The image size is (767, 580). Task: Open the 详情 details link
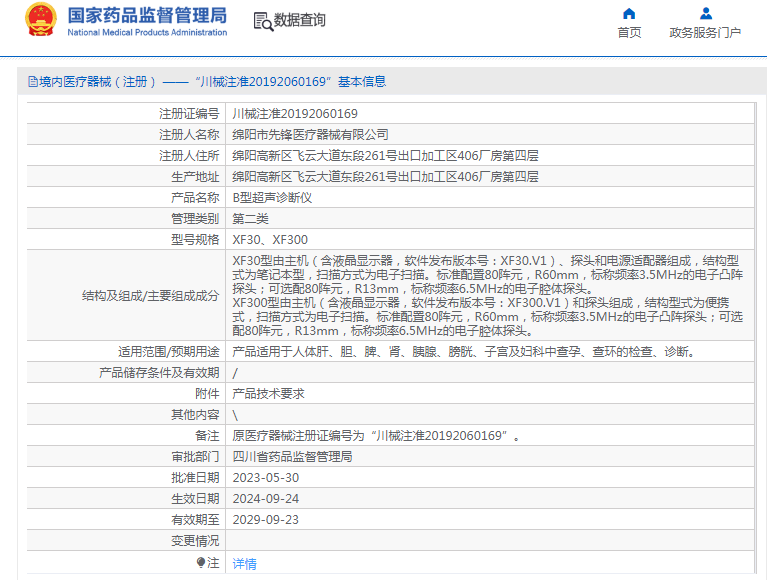[244, 563]
